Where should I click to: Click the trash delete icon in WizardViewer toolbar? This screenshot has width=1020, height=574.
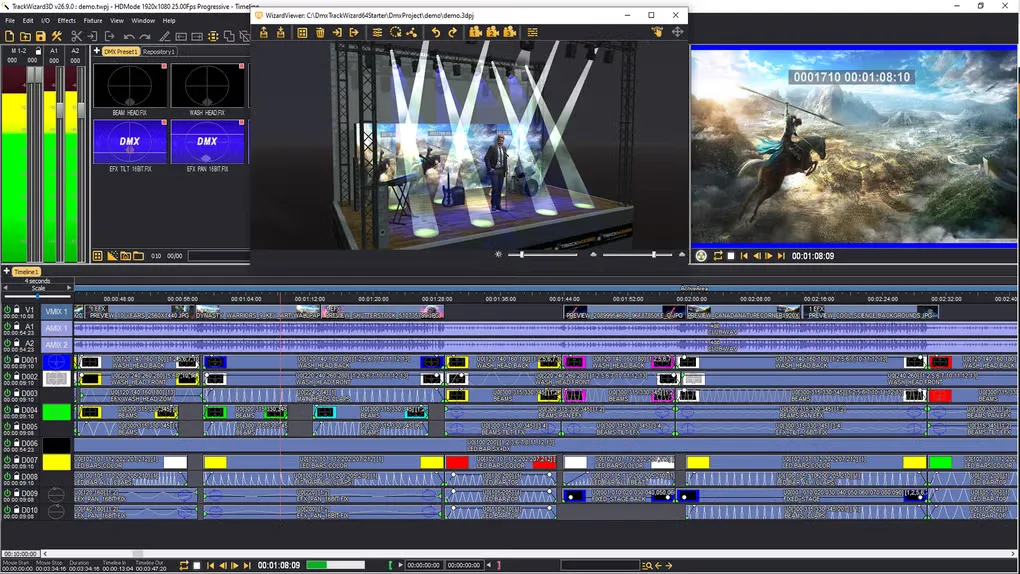[x=320, y=32]
